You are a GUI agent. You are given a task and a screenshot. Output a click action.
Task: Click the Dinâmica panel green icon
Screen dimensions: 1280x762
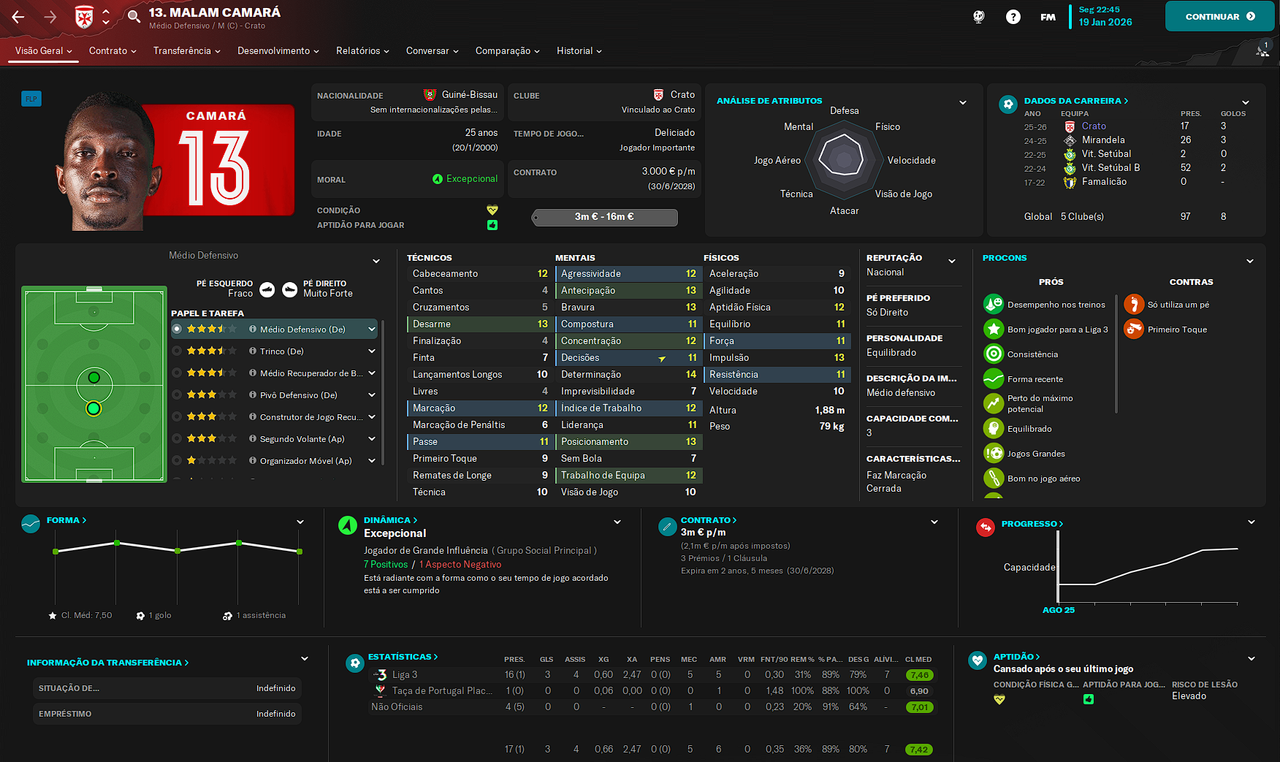(x=347, y=524)
